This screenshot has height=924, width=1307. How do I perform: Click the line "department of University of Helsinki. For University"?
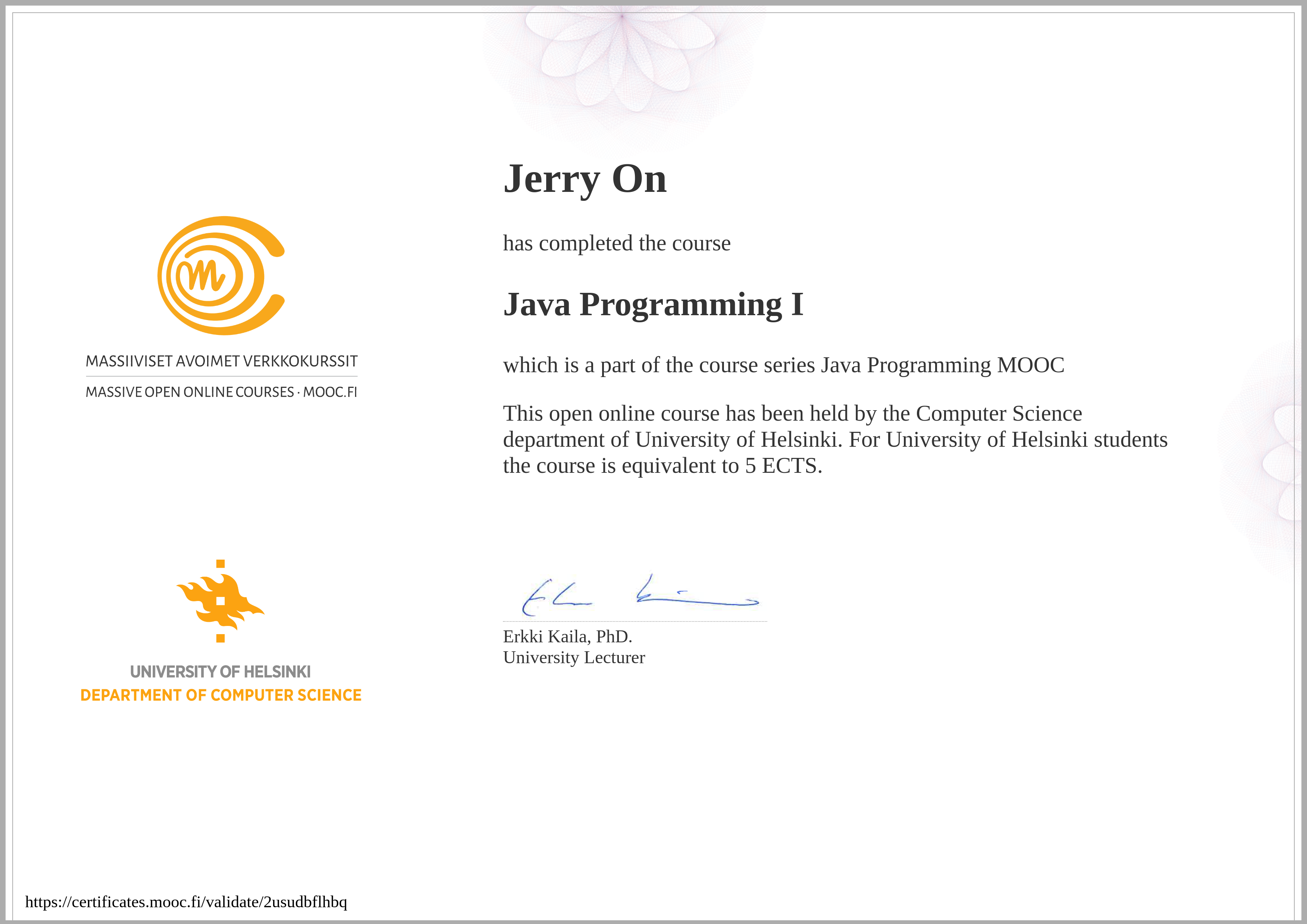(x=835, y=440)
